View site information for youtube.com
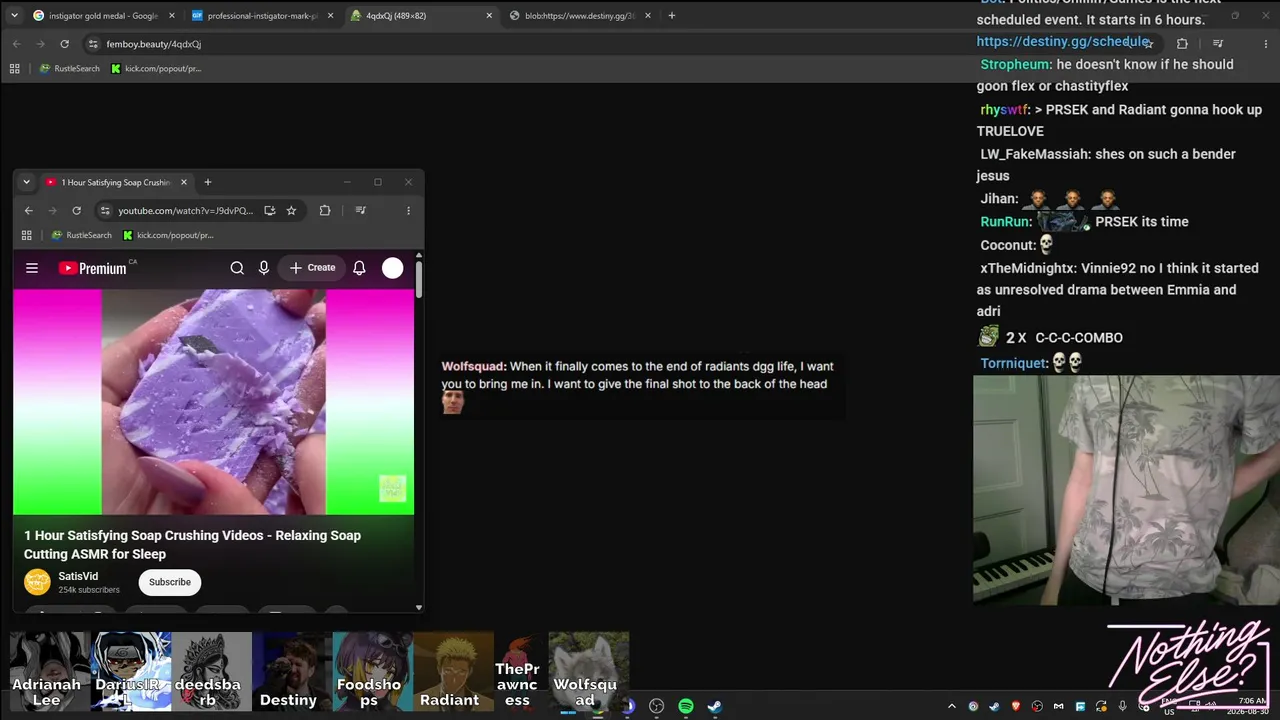 (105, 211)
